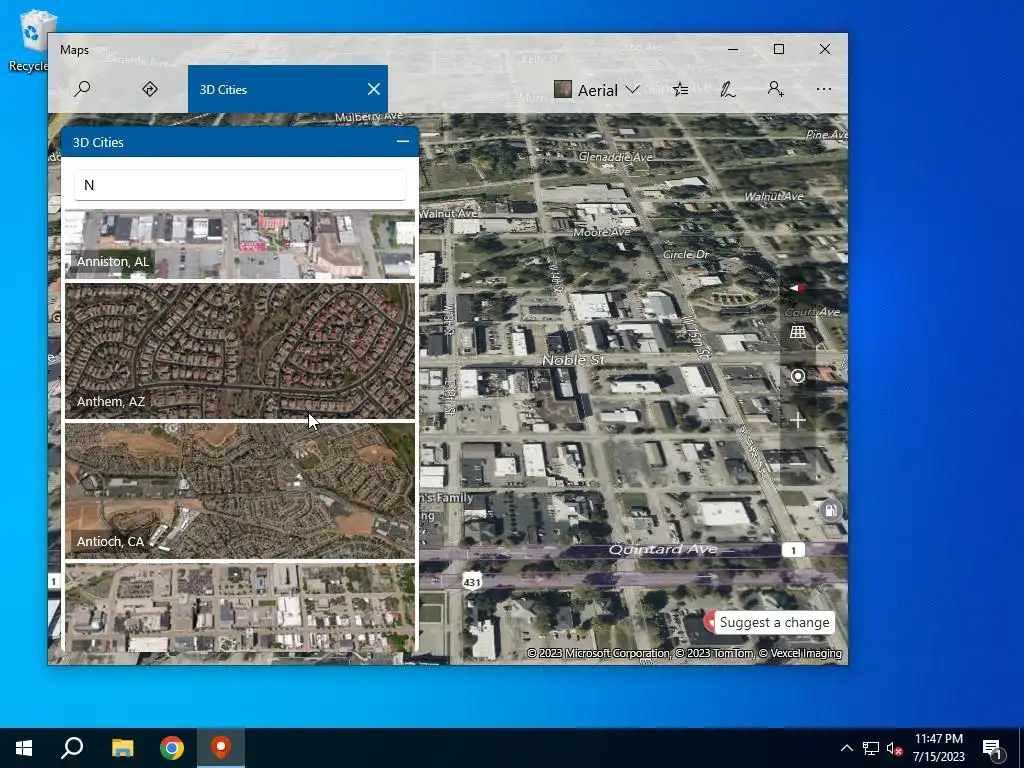Screen dimensions: 1024x768
Task: Open the See more ellipsis menu
Action: (x=824, y=89)
